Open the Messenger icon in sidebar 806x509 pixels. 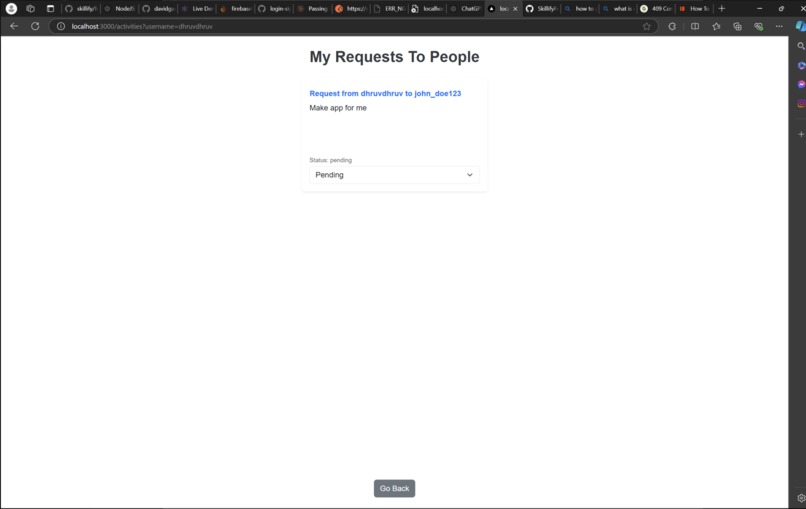point(801,84)
